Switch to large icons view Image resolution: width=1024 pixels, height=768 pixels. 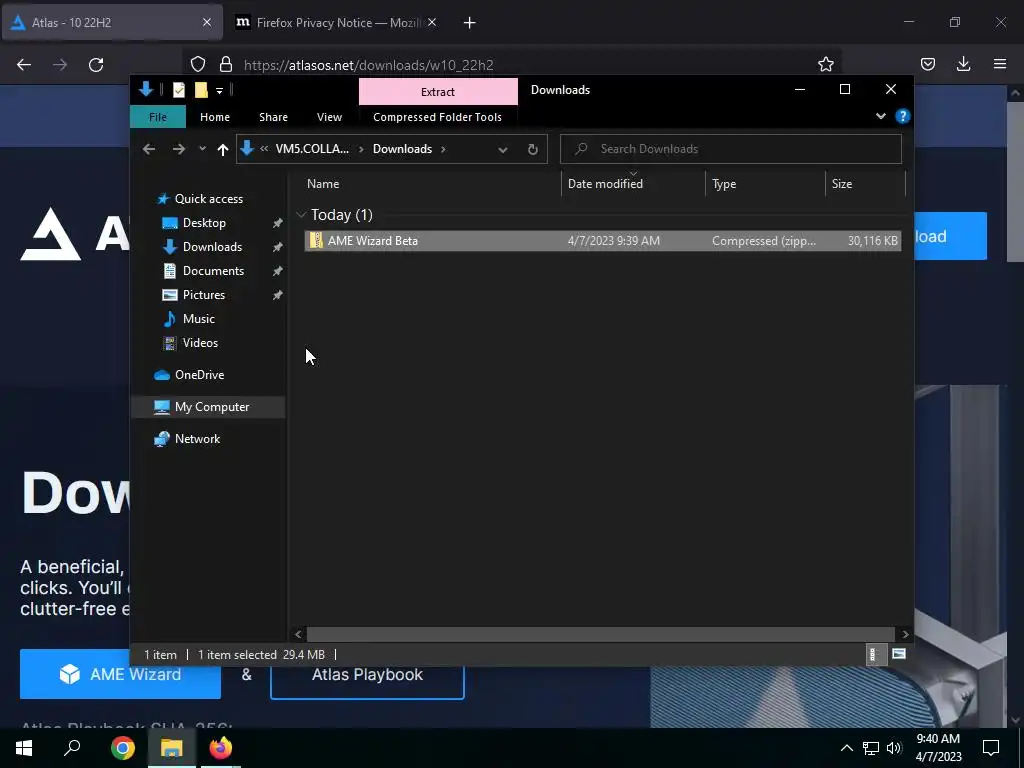pos(899,654)
